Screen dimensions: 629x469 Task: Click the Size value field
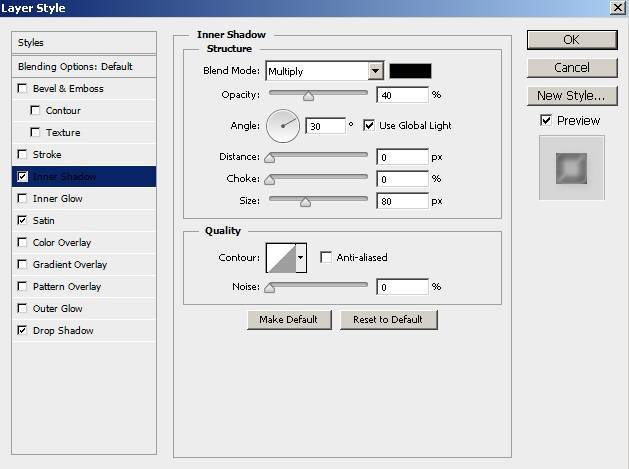(402, 201)
